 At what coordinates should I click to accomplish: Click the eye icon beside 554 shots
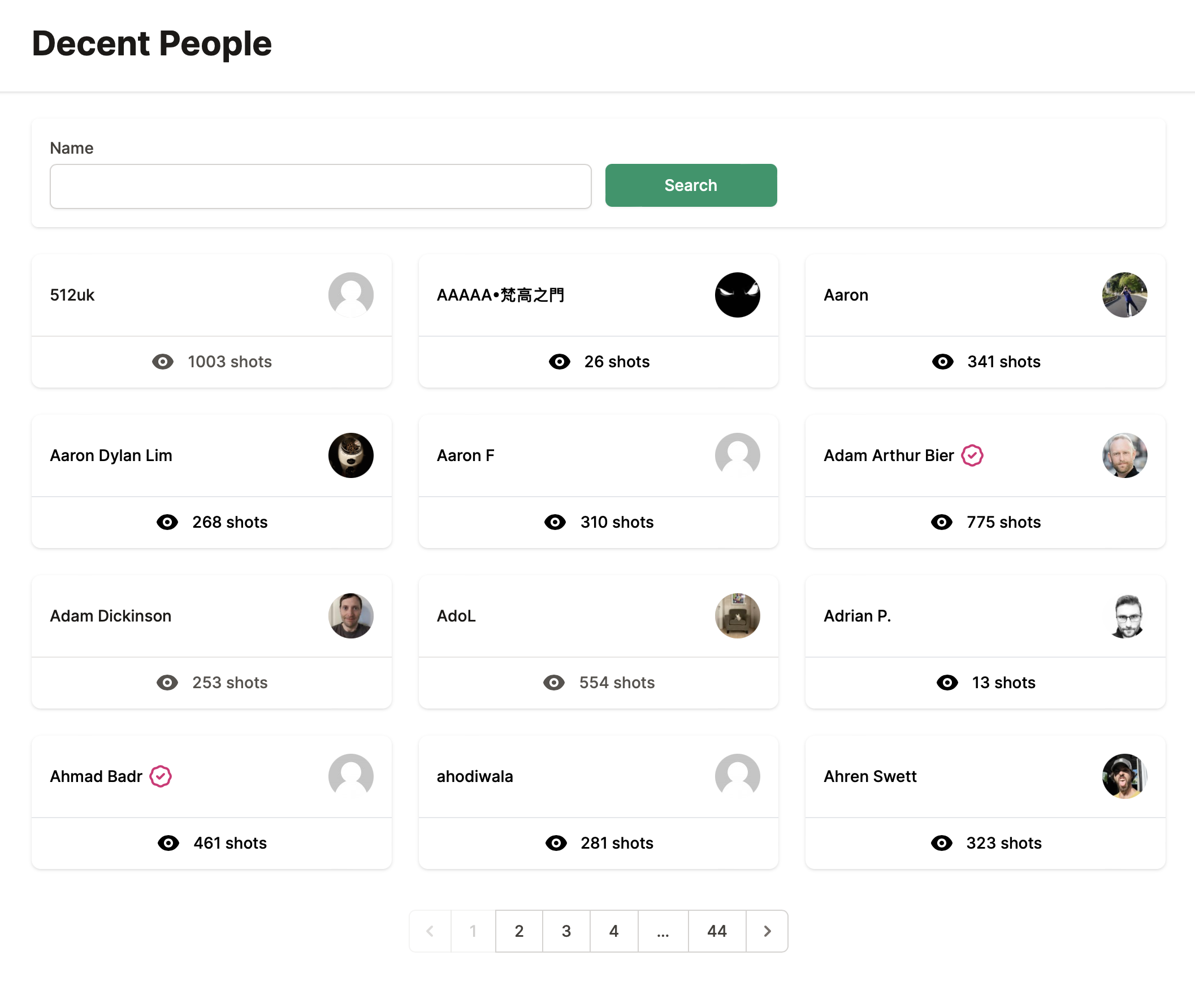tap(554, 683)
